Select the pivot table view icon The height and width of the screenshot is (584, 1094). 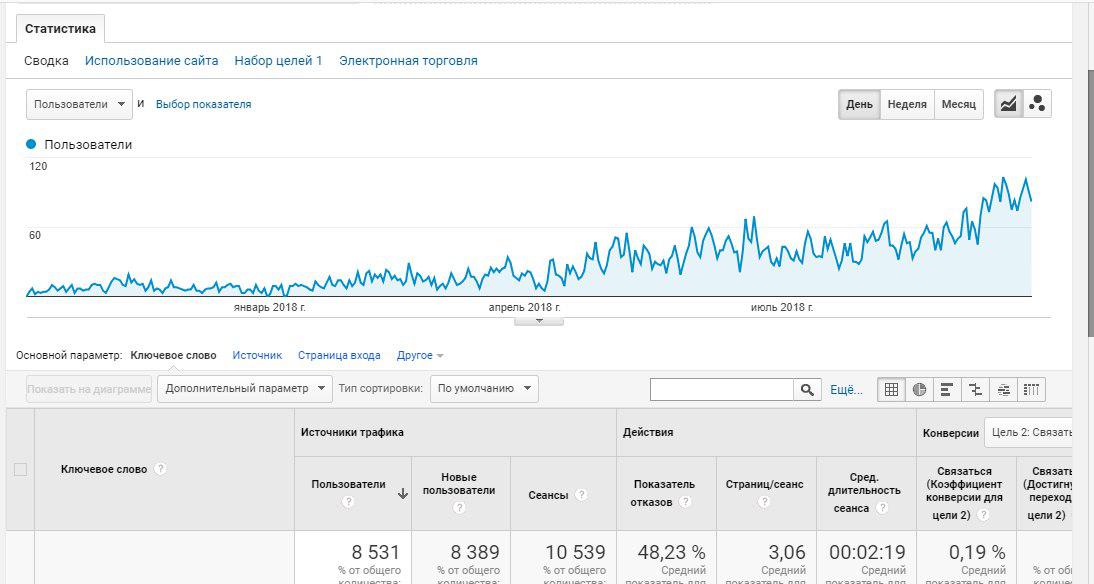(x=1032, y=389)
